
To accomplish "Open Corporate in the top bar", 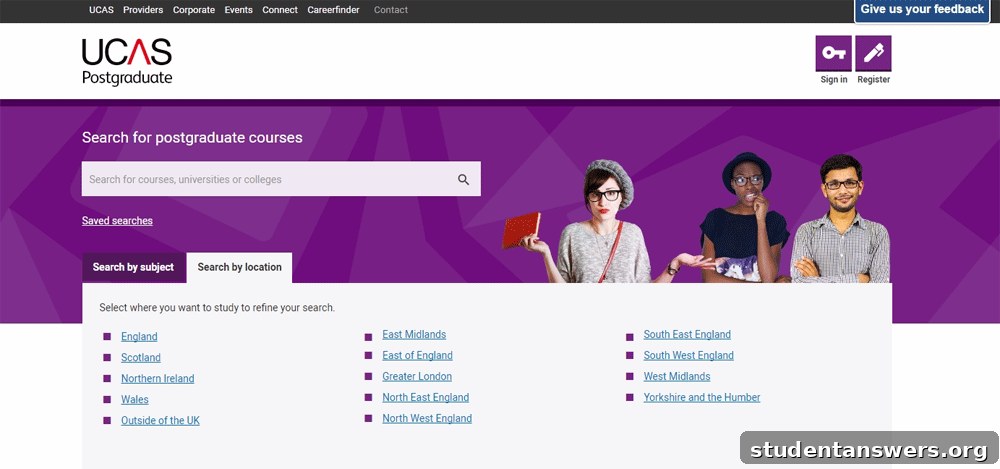I will tap(194, 10).
